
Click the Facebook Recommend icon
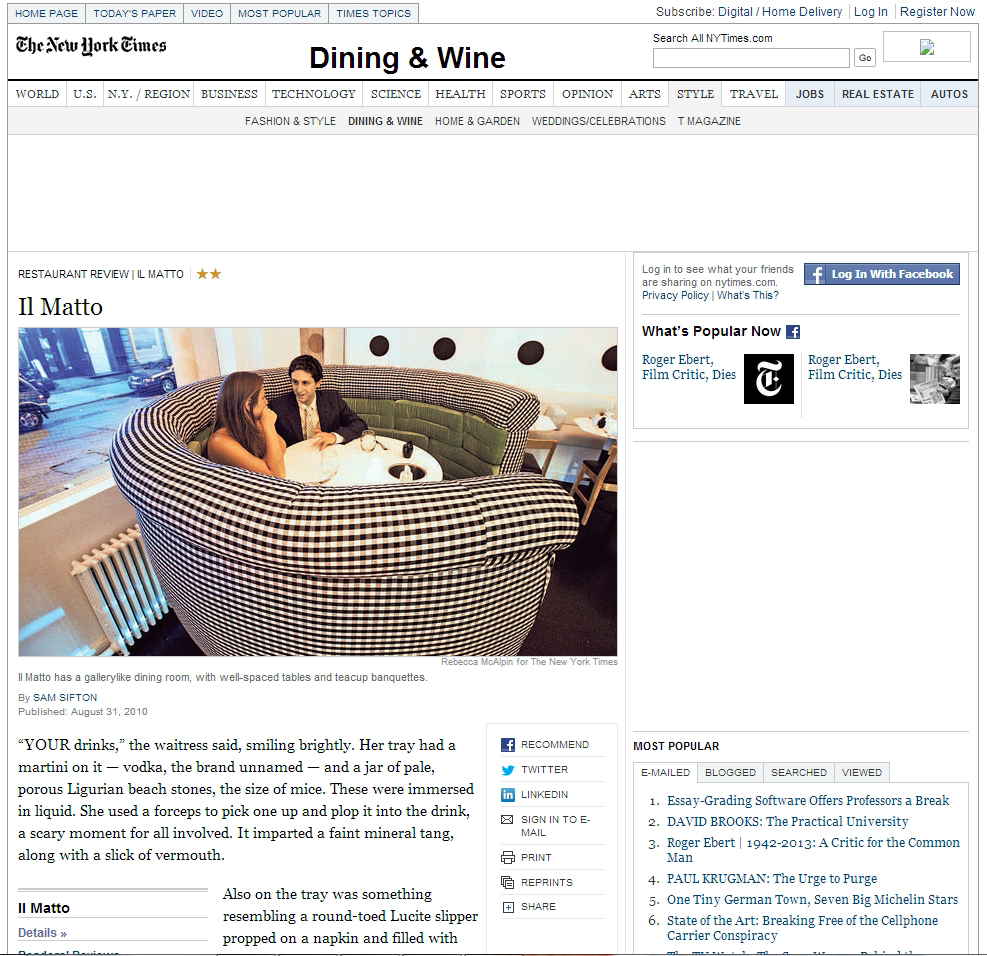508,745
